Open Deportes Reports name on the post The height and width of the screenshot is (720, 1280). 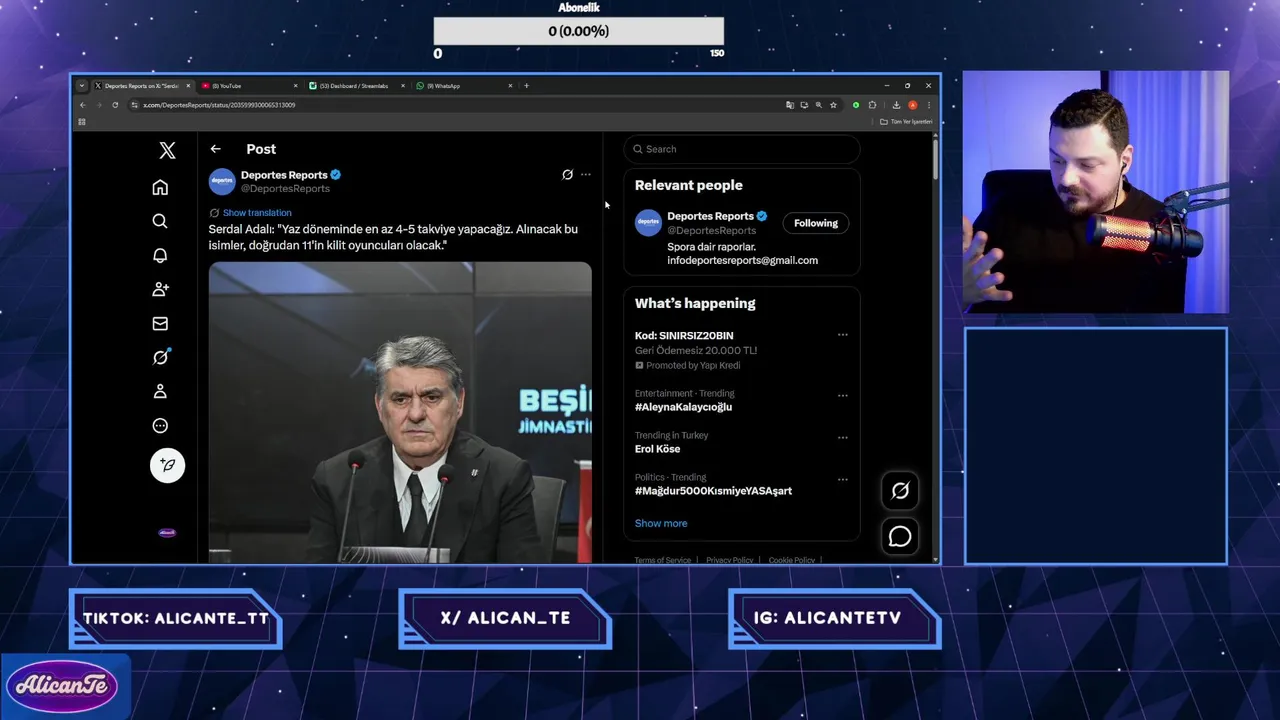click(284, 175)
